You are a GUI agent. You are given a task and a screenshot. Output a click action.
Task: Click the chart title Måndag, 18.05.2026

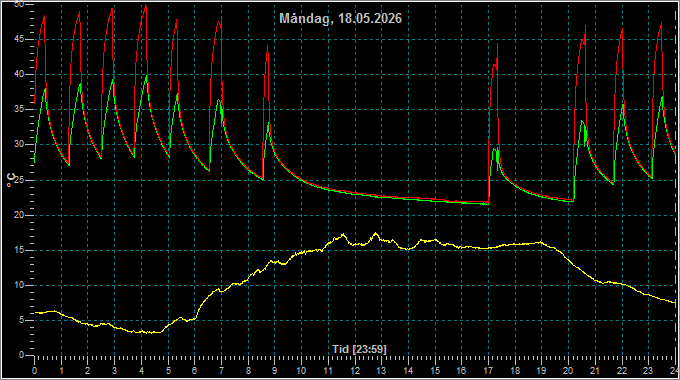pyautogui.click(x=340, y=18)
